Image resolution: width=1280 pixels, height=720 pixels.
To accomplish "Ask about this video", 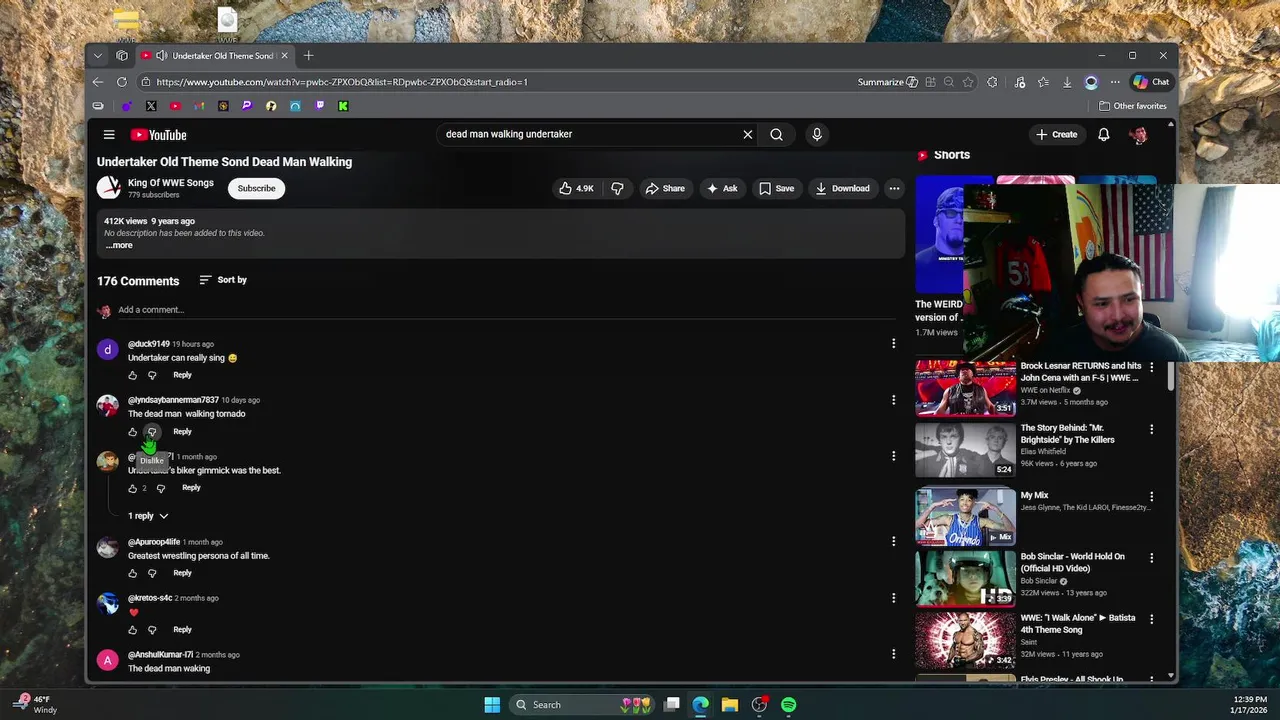I will click(722, 188).
